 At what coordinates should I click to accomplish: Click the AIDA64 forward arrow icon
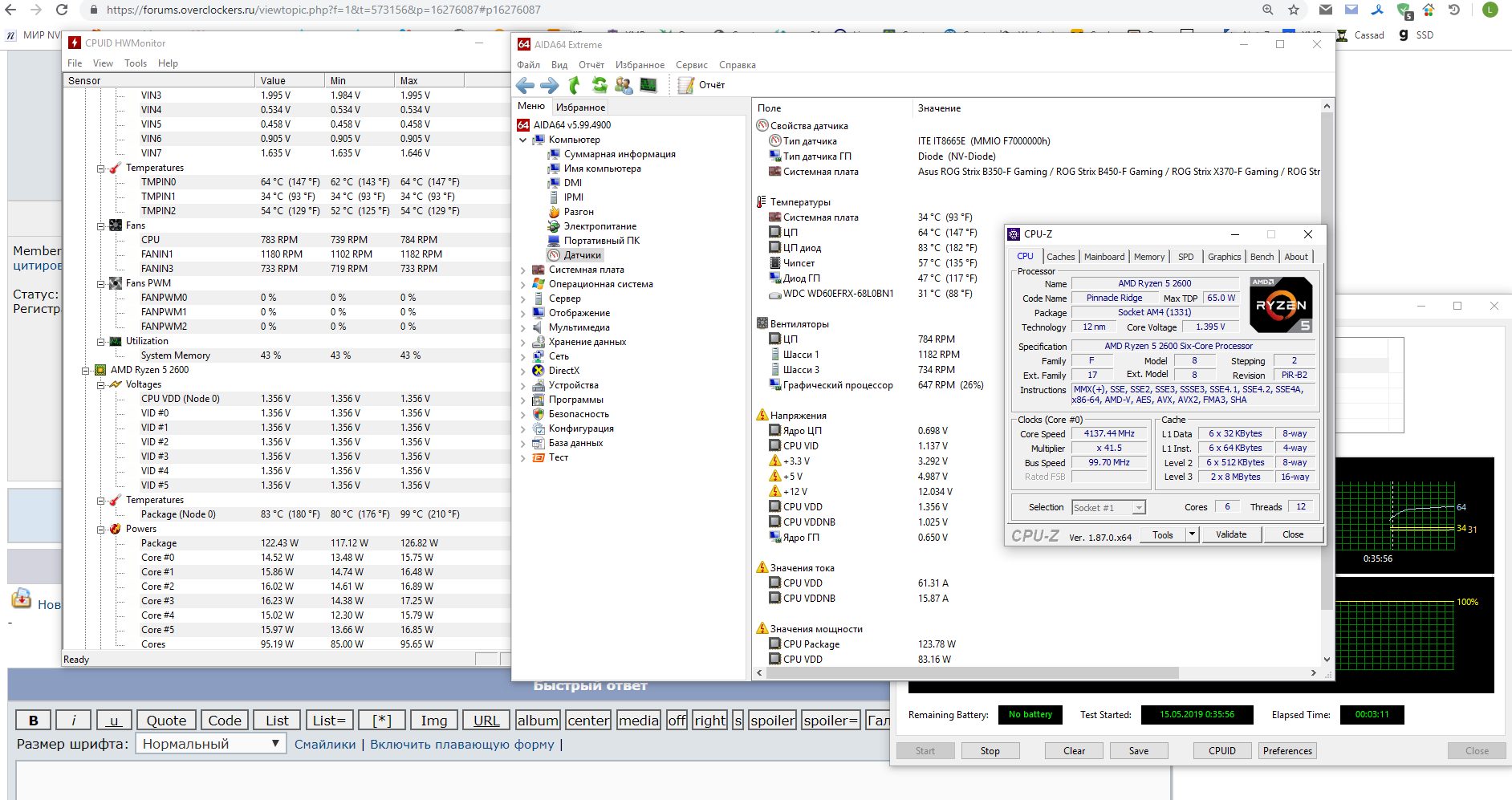tap(550, 85)
